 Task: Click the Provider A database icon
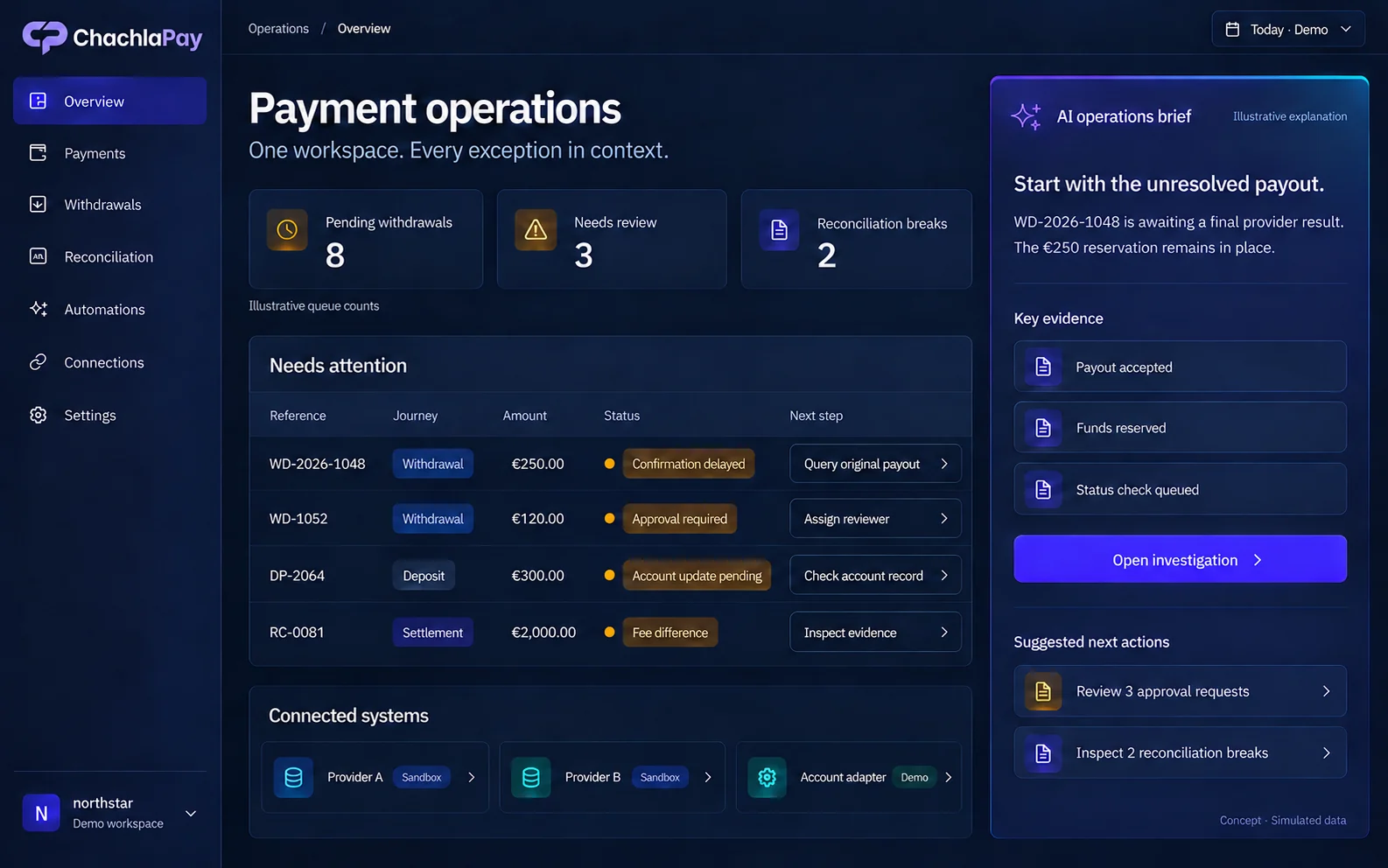(x=294, y=777)
